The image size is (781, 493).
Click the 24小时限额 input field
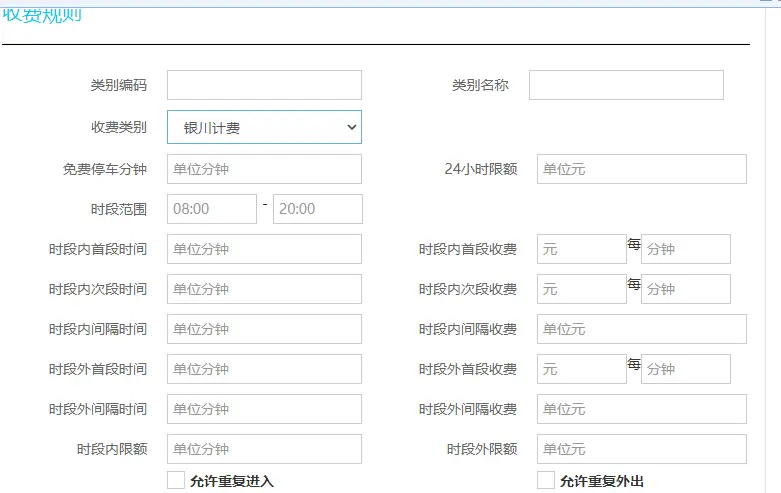tap(641, 169)
